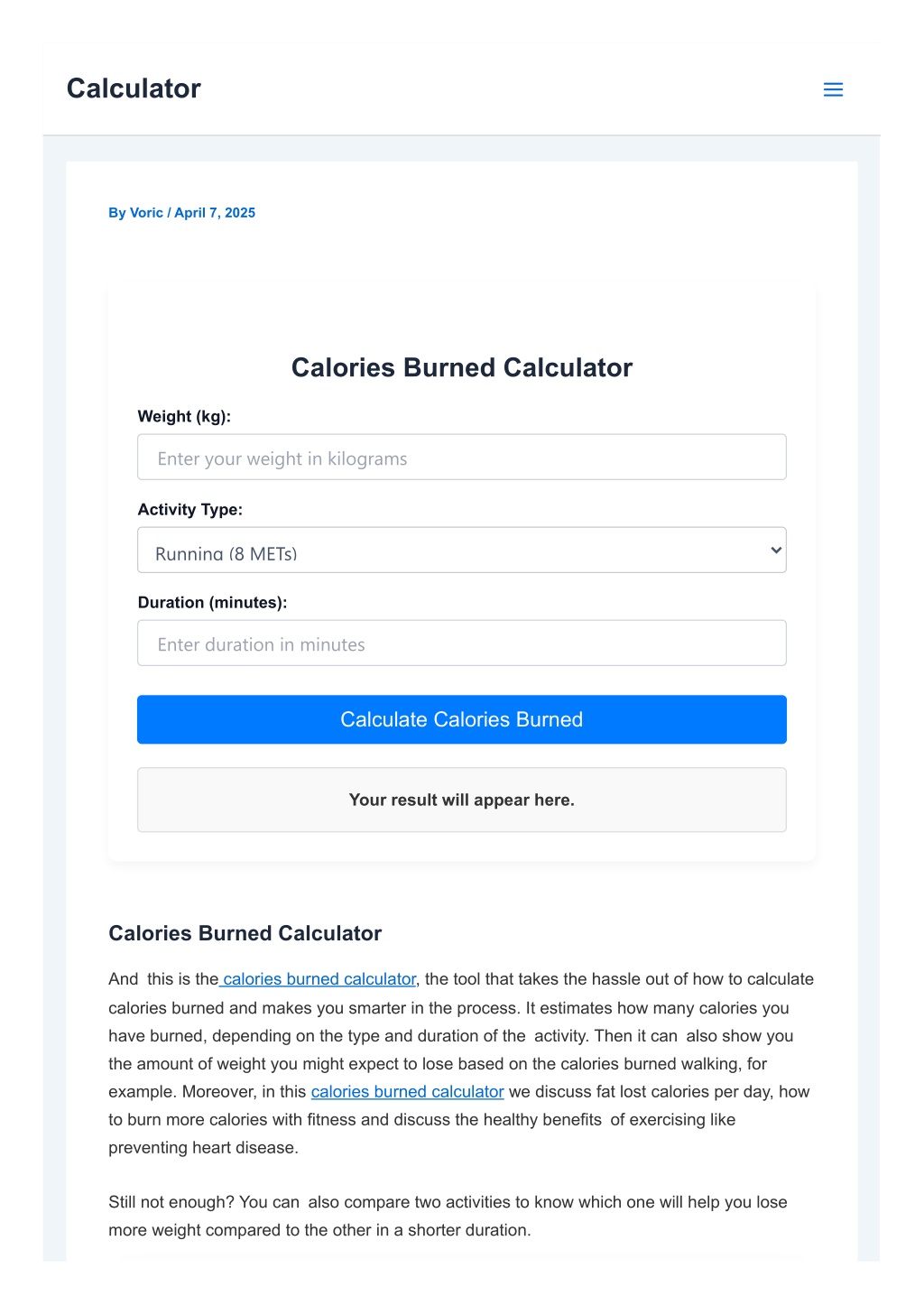
Task: Click the Duration (minutes) label
Action: [x=212, y=603]
